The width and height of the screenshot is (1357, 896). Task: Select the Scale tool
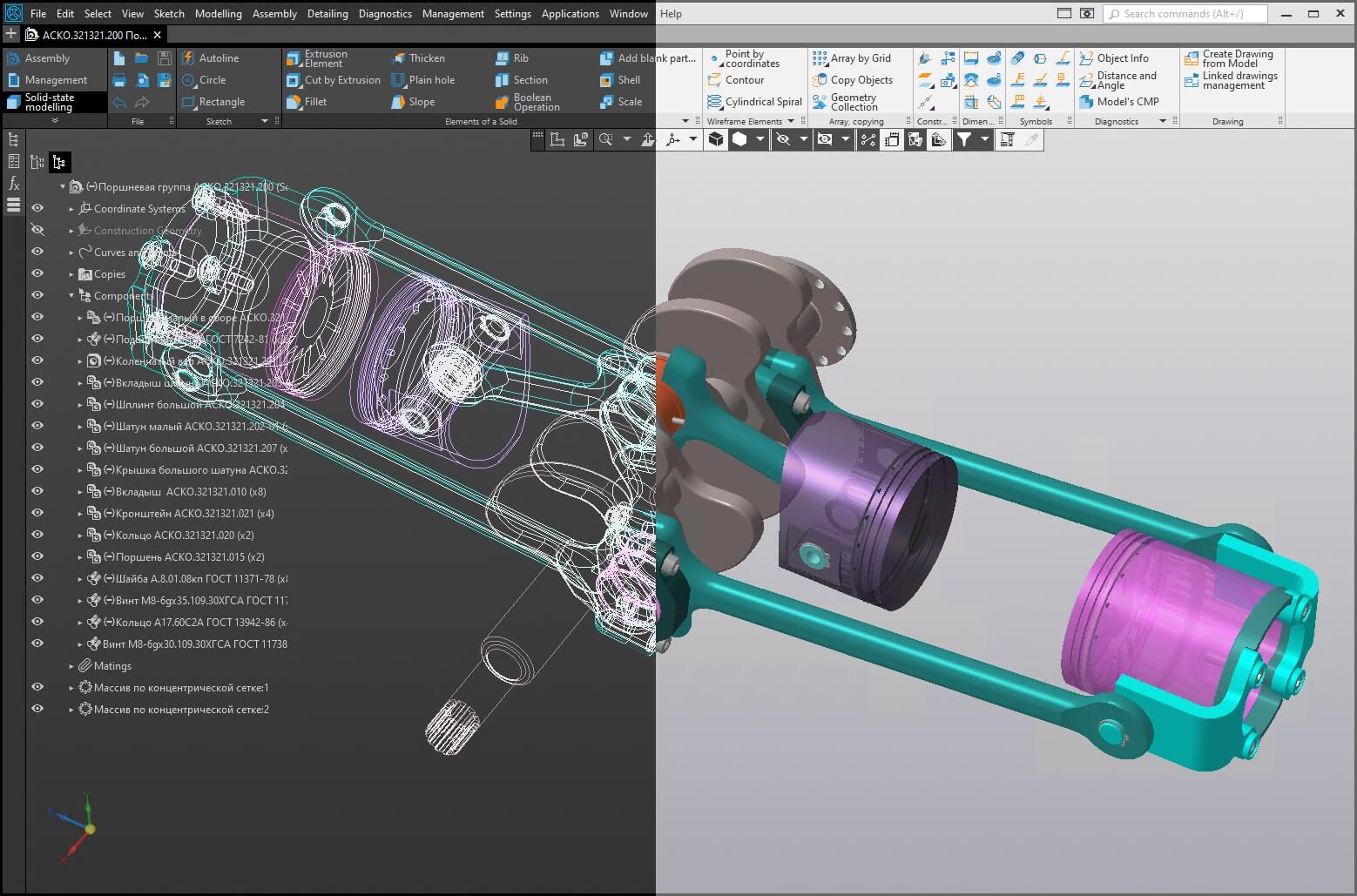[x=621, y=102]
